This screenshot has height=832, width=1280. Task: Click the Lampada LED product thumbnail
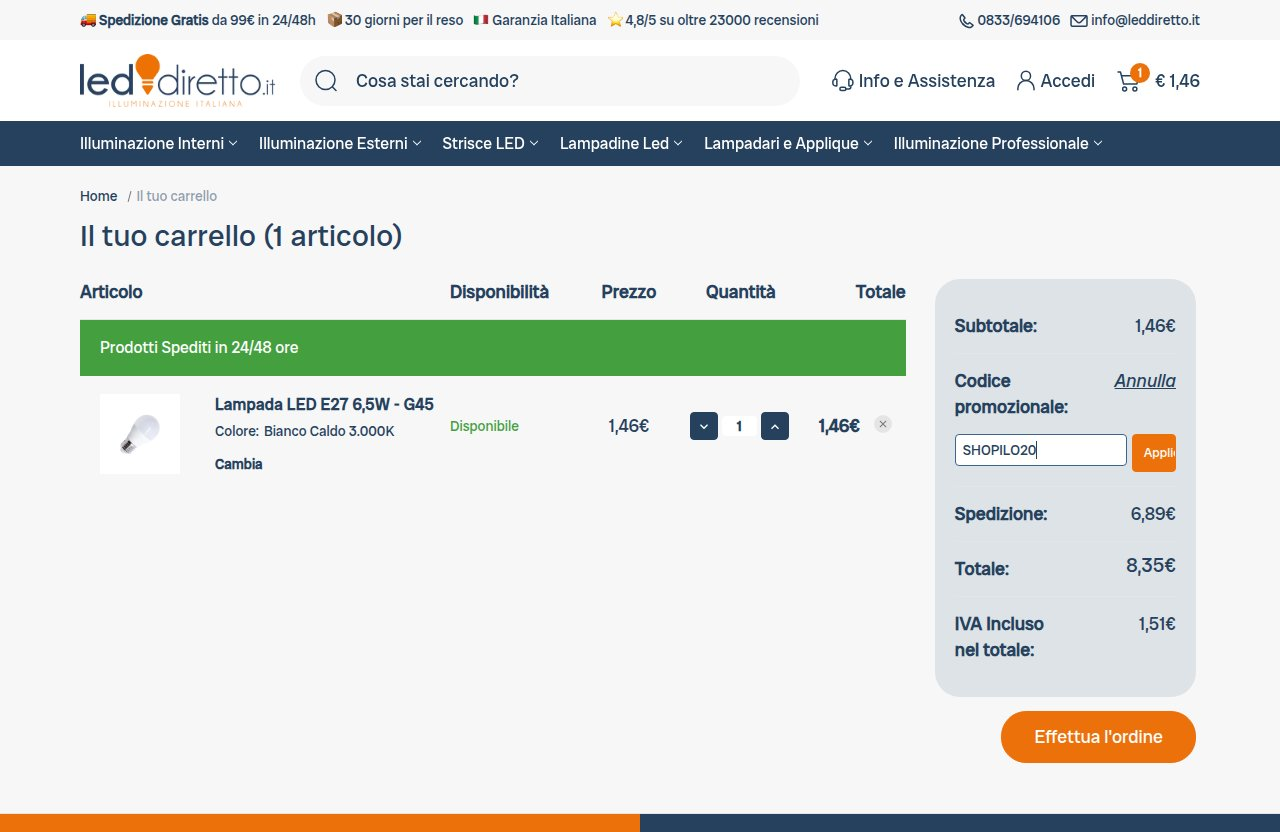tap(140, 434)
